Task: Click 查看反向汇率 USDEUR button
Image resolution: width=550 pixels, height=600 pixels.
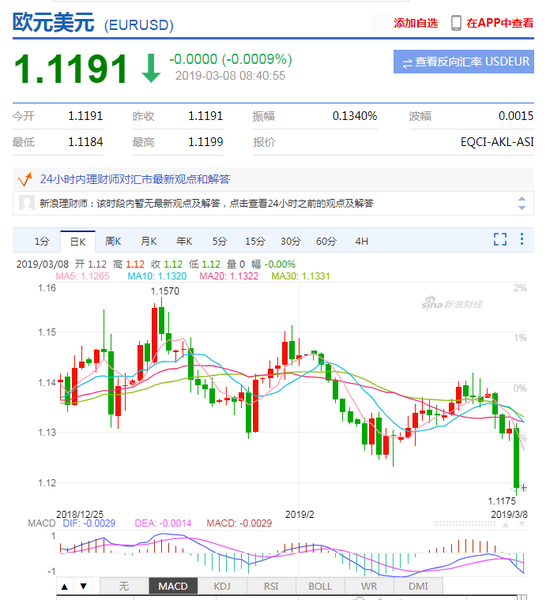Action: [x=464, y=62]
